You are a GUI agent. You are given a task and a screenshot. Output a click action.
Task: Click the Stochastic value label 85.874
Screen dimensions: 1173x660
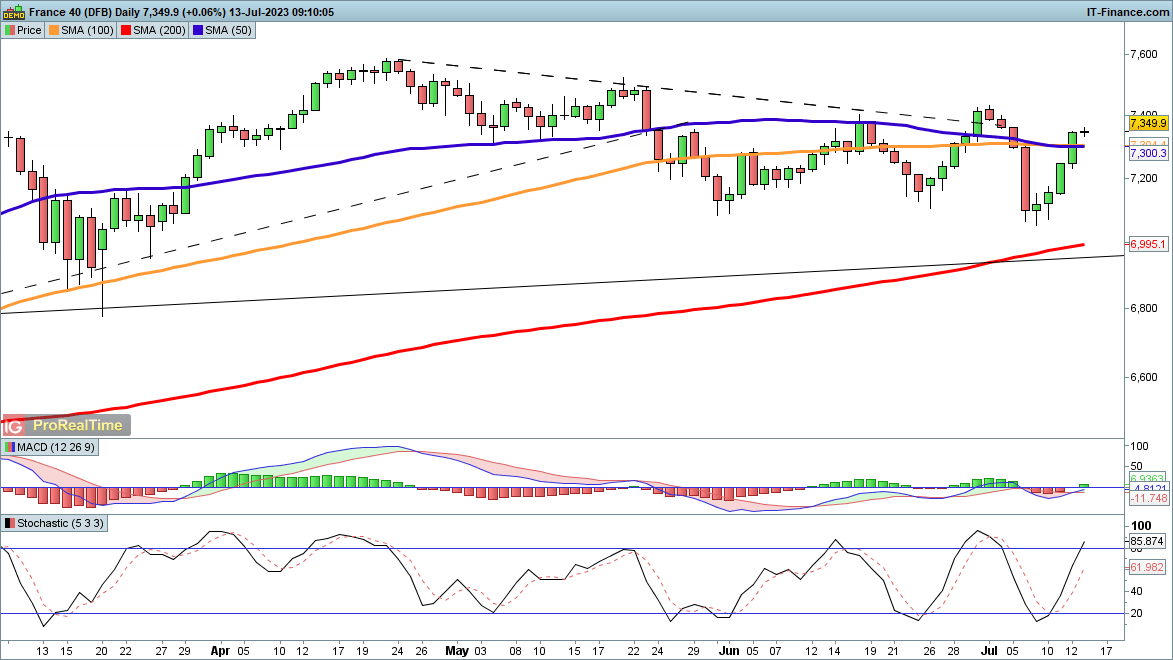(1147, 540)
